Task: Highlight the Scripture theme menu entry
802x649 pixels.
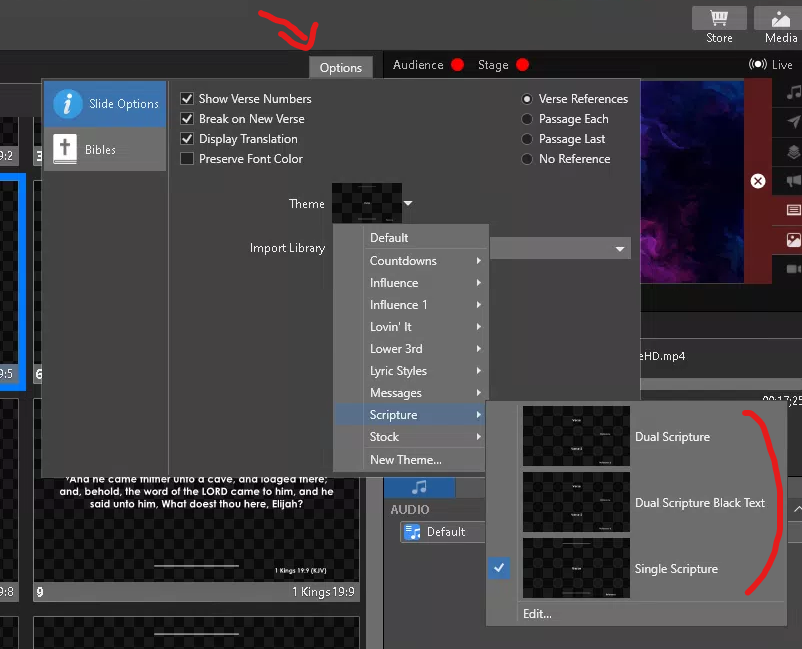Action: pyautogui.click(x=410, y=414)
